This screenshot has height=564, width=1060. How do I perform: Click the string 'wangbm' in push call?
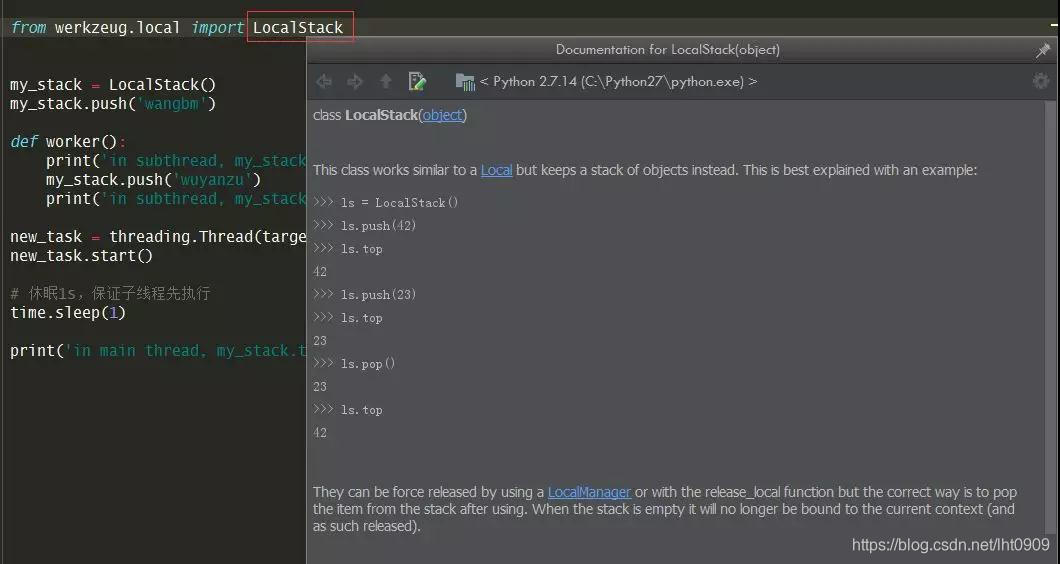pyautogui.click(x=173, y=104)
